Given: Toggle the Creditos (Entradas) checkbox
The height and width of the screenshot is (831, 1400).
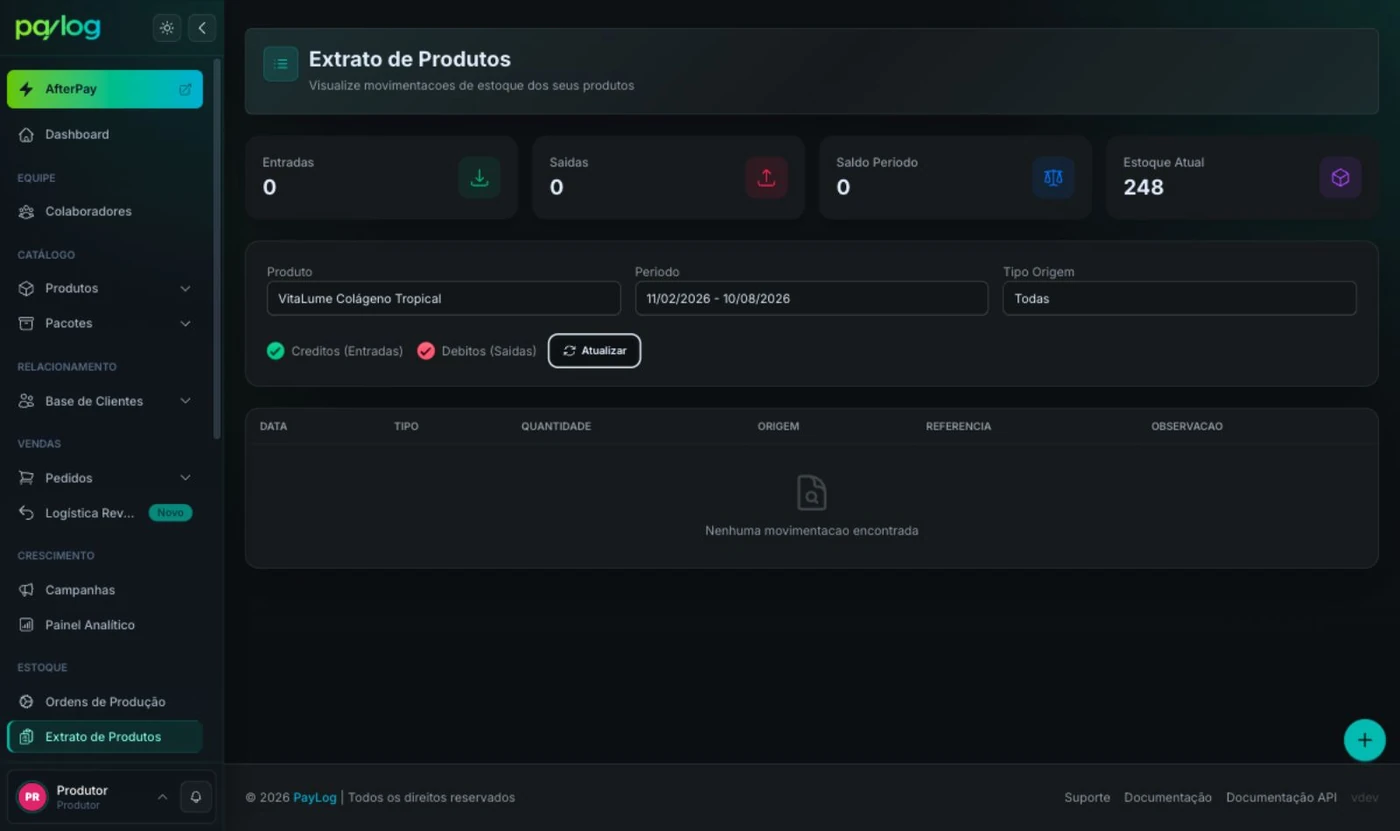Looking at the screenshot, I should tap(275, 351).
